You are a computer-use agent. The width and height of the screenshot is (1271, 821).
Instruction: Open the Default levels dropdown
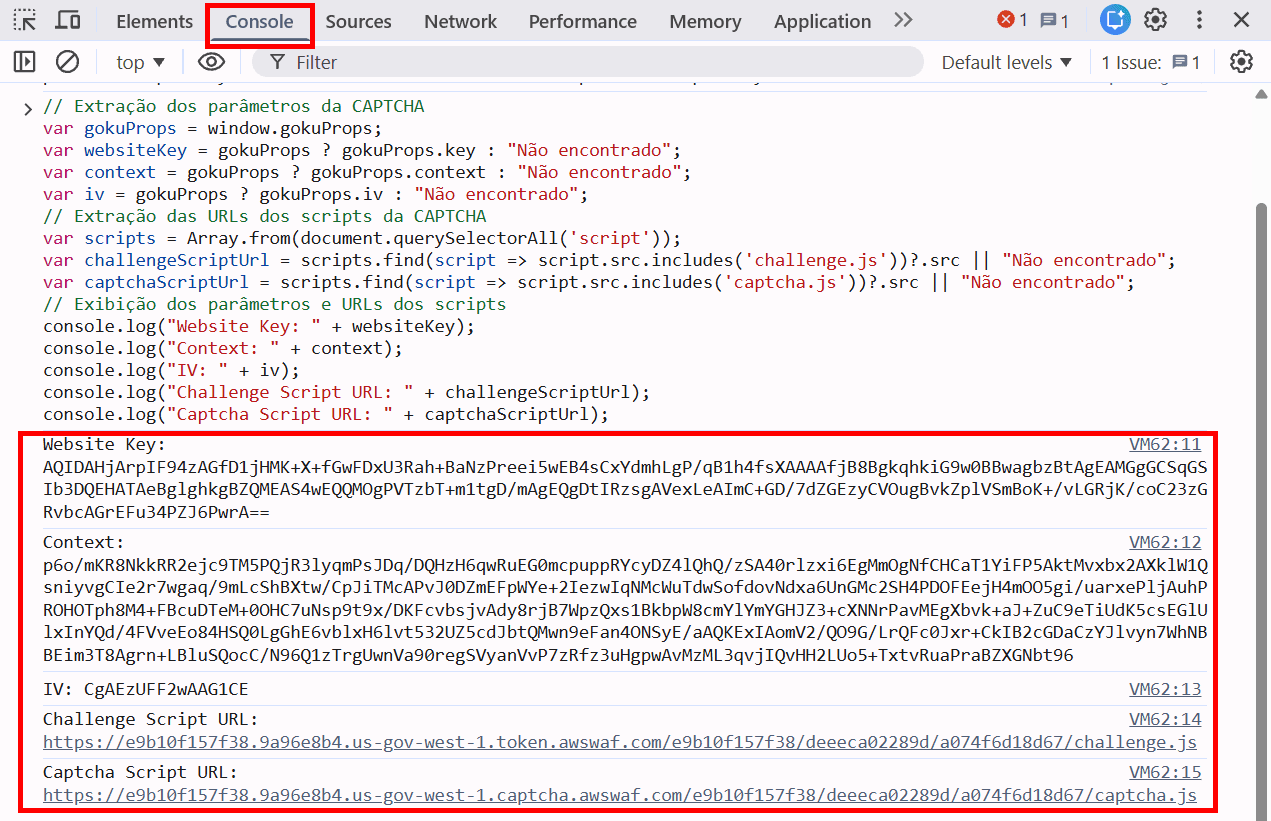pyautogui.click(x=1006, y=62)
